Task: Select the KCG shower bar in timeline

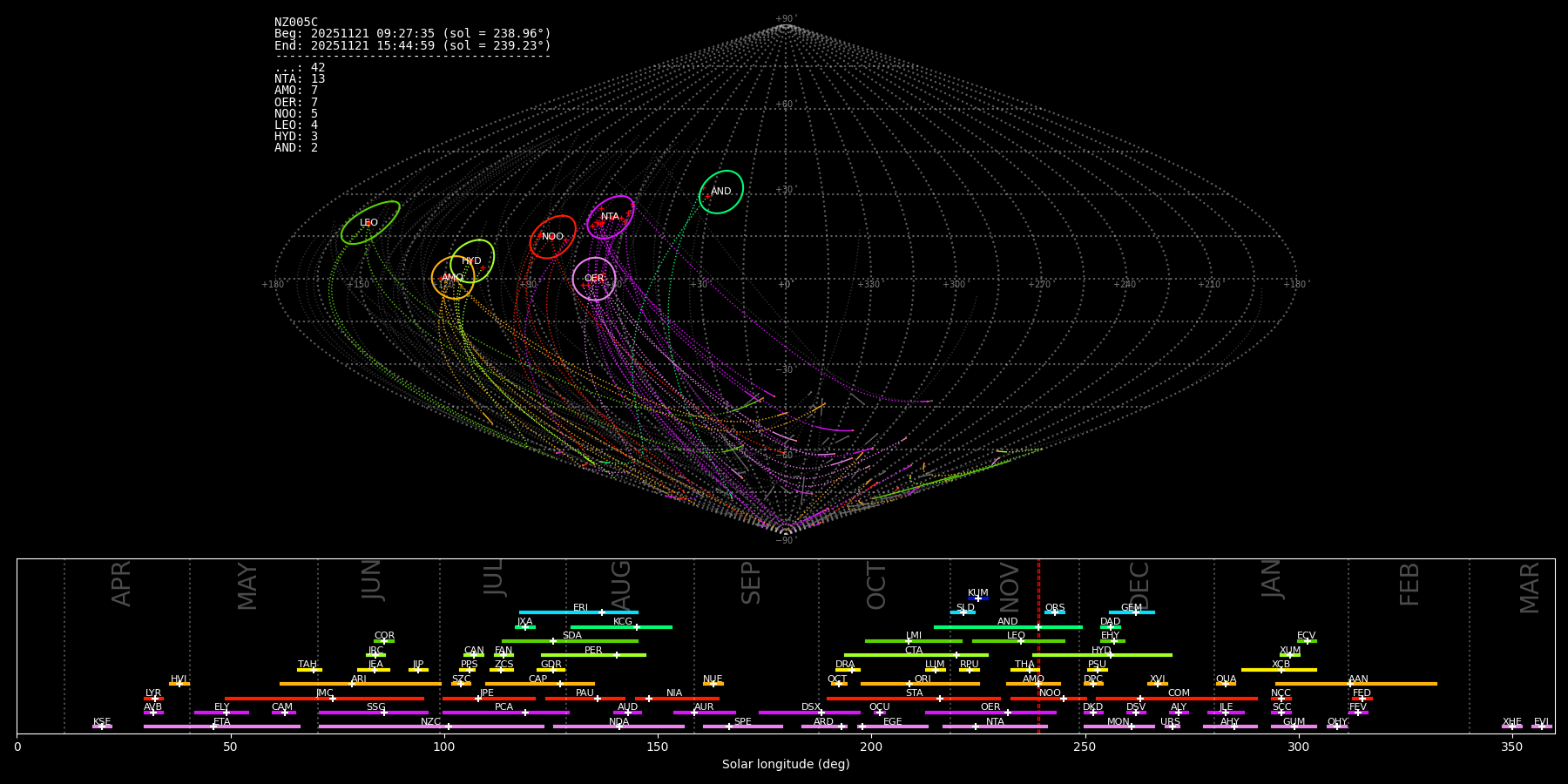Action: pyautogui.click(x=621, y=626)
